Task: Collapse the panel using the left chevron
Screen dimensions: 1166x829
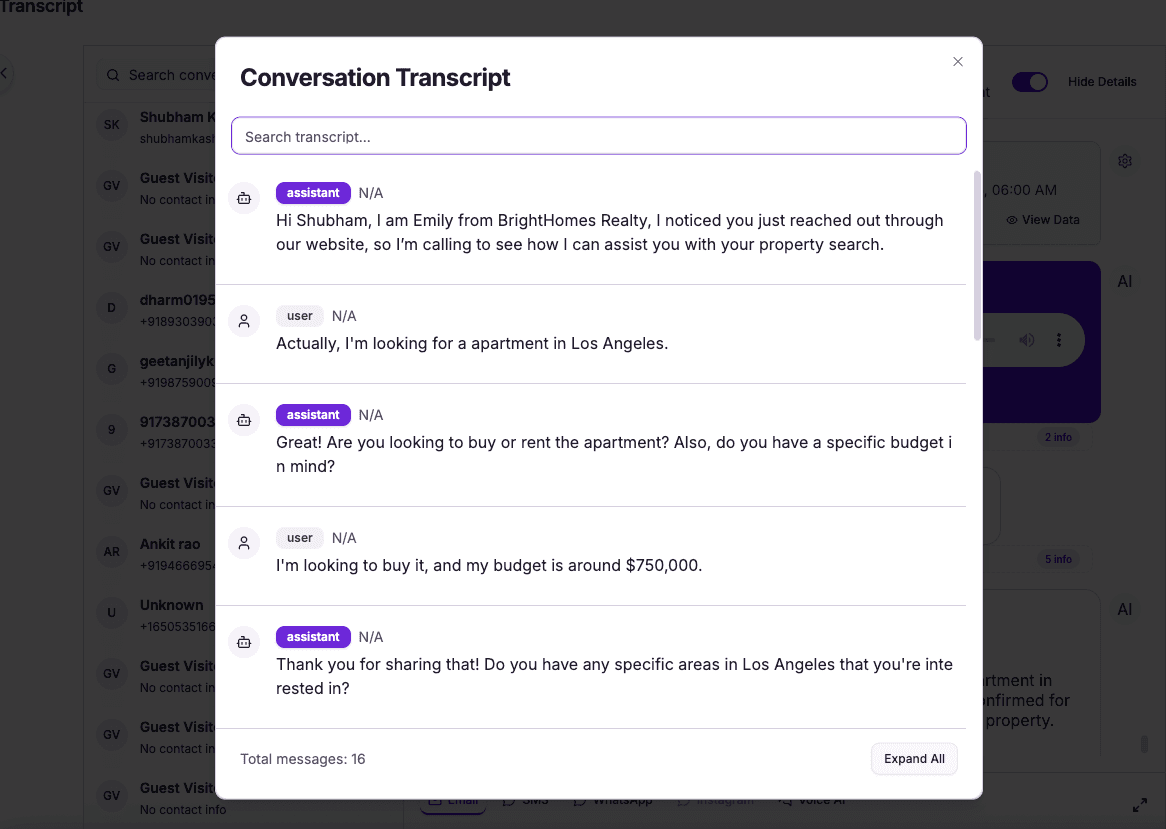Action: (4, 73)
